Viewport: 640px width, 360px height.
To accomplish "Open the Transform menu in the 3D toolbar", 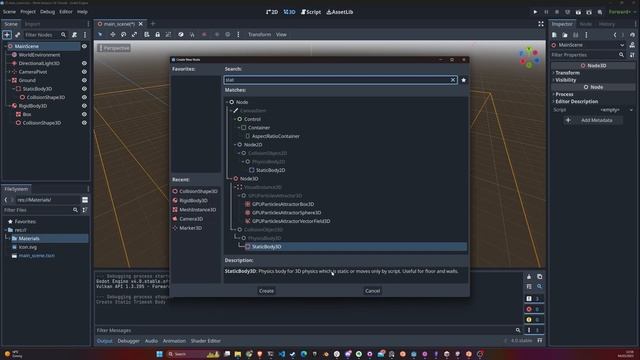I will 260,35.
